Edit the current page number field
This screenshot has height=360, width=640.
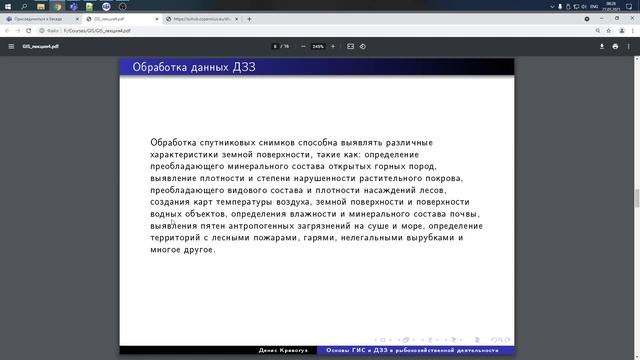click(x=275, y=47)
